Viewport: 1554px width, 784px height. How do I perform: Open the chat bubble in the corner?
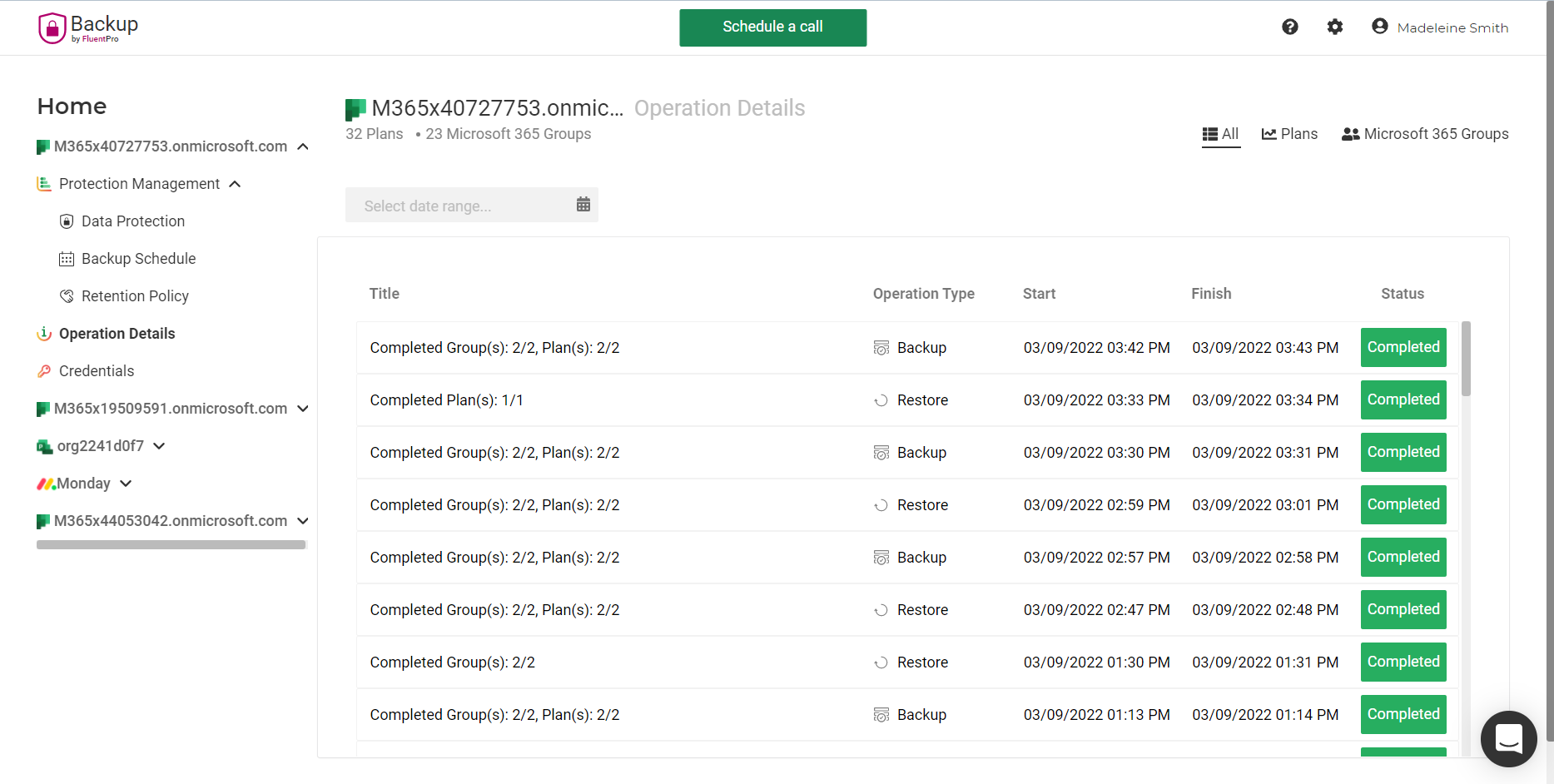tap(1508, 739)
